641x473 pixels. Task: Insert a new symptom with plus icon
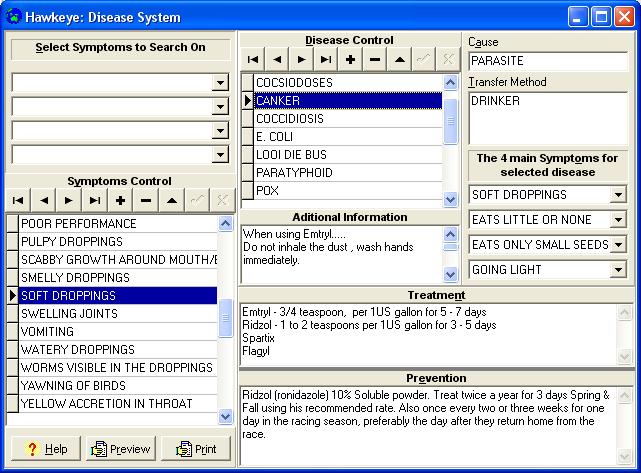coord(120,200)
